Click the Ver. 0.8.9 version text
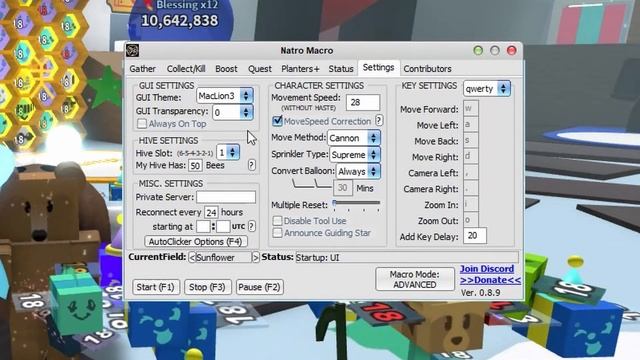The image size is (640, 360). tap(480, 293)
